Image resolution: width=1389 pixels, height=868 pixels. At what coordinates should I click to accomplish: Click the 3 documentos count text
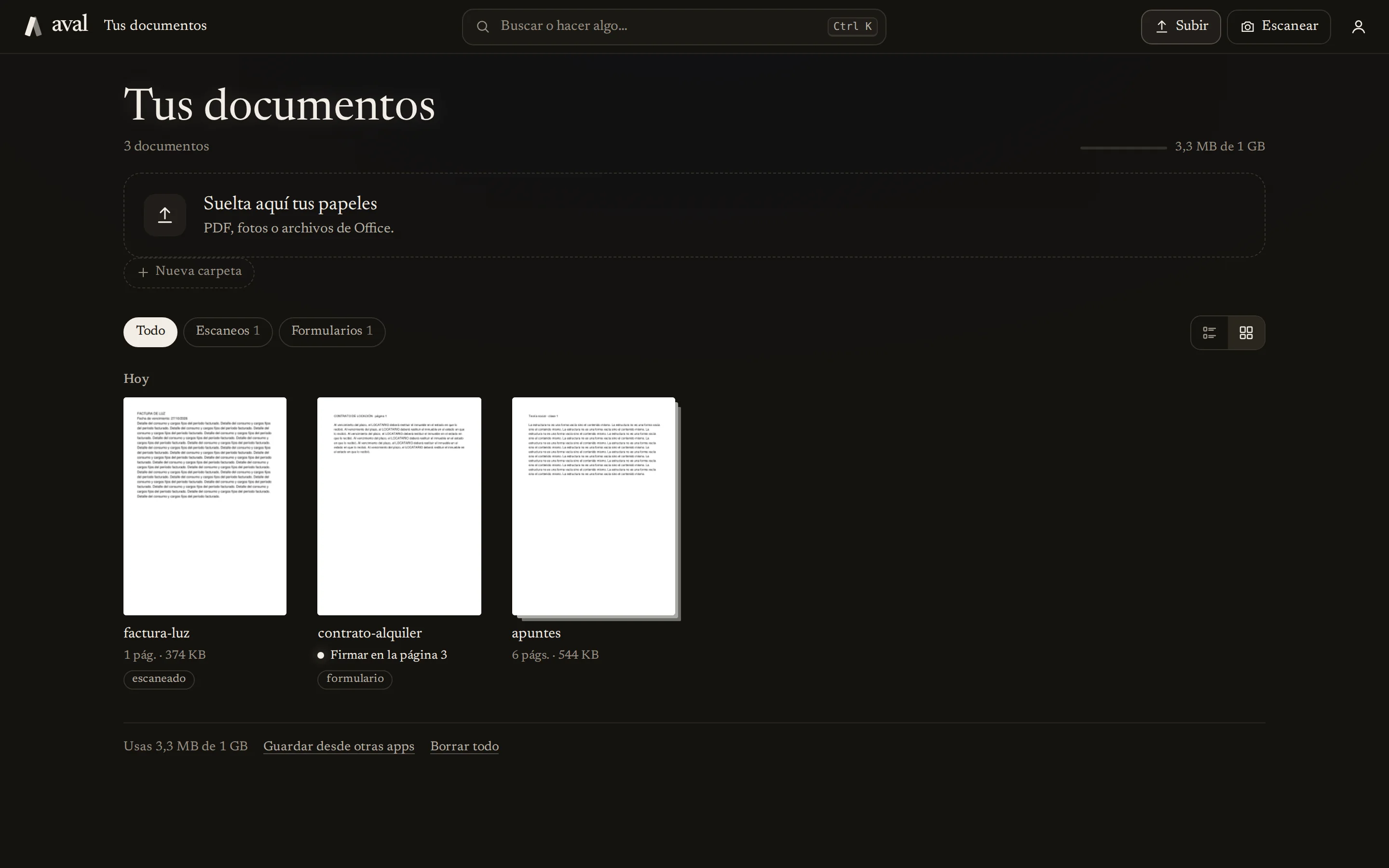(x=166, y=147)
